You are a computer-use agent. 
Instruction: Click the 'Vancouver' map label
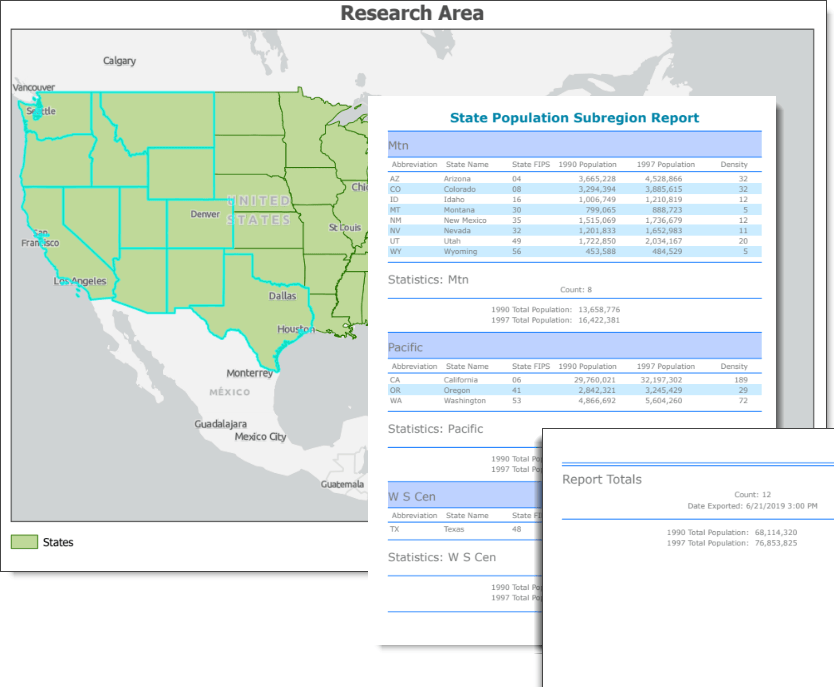[x=34, y=87]
